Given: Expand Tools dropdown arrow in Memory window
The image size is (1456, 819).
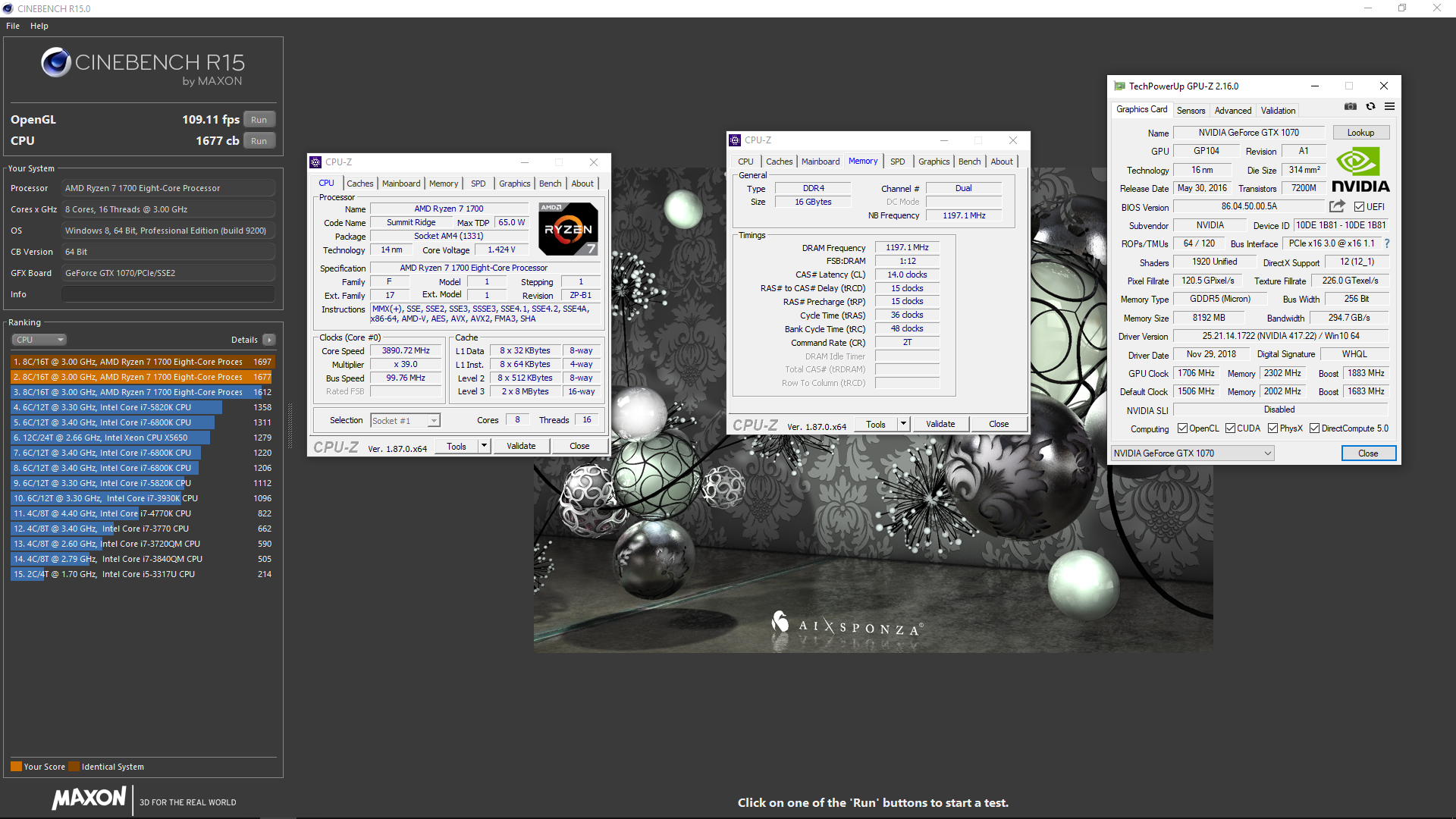Looking at the screenshot, I should 903,424.
